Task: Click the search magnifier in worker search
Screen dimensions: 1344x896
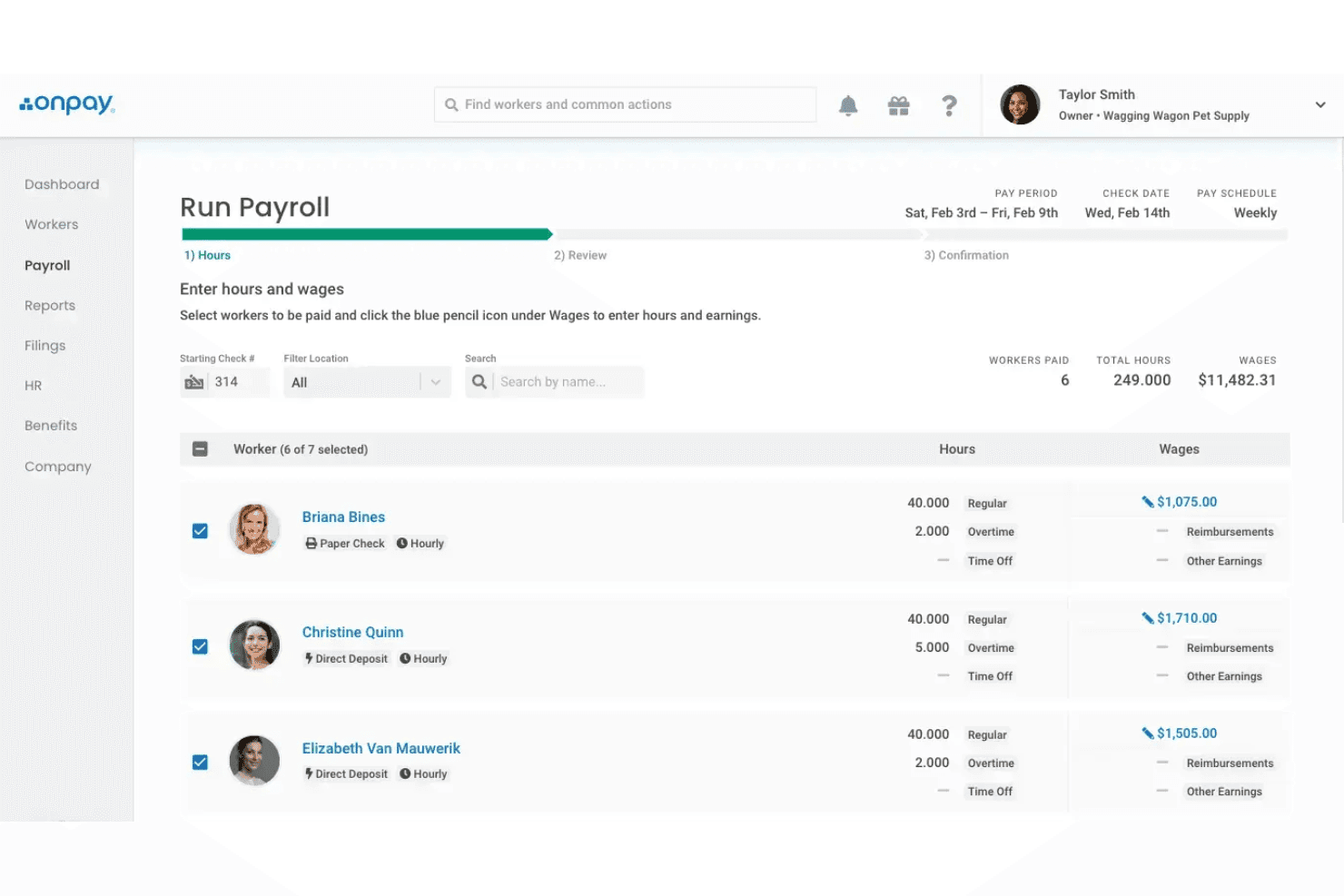Action: [479, 382]
